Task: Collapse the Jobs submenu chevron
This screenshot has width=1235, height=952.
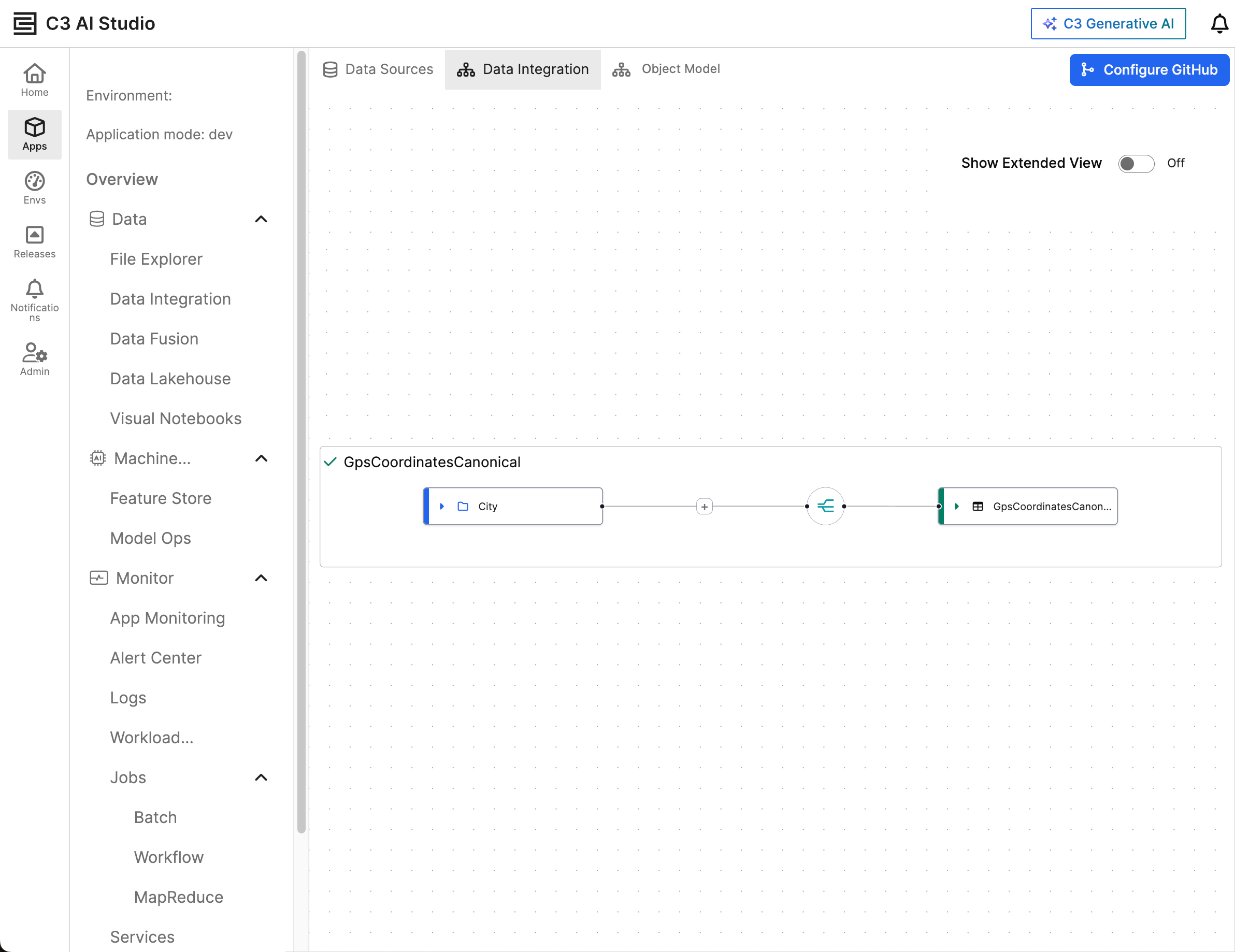Action: 261,777
